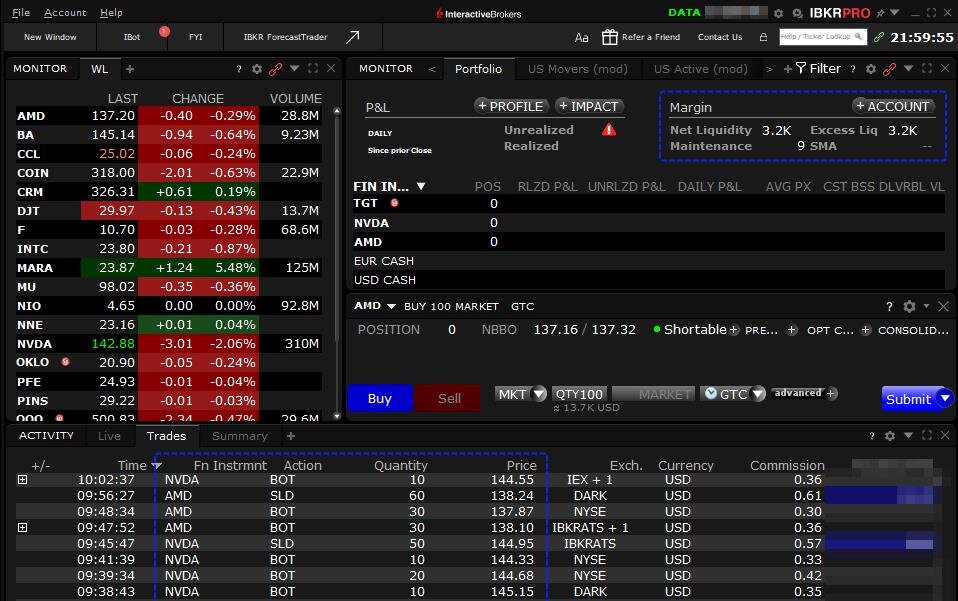Click the watchlist scrollbar down arrow
Viewport: 958px width, 601px height.
(337, 416)
